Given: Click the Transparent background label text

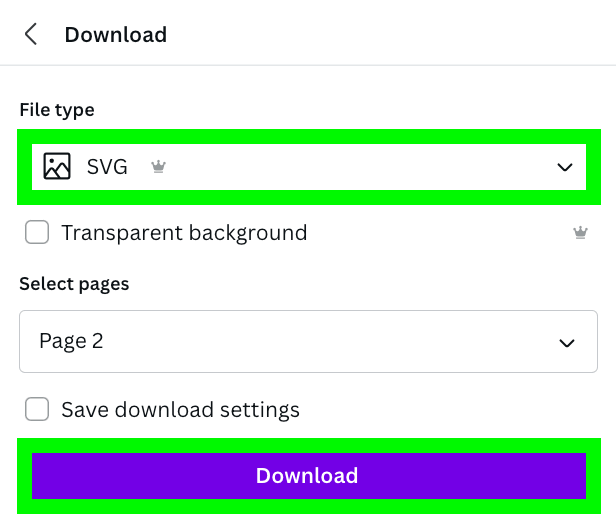Looking at the screenshot, I should tap(184, 233).
